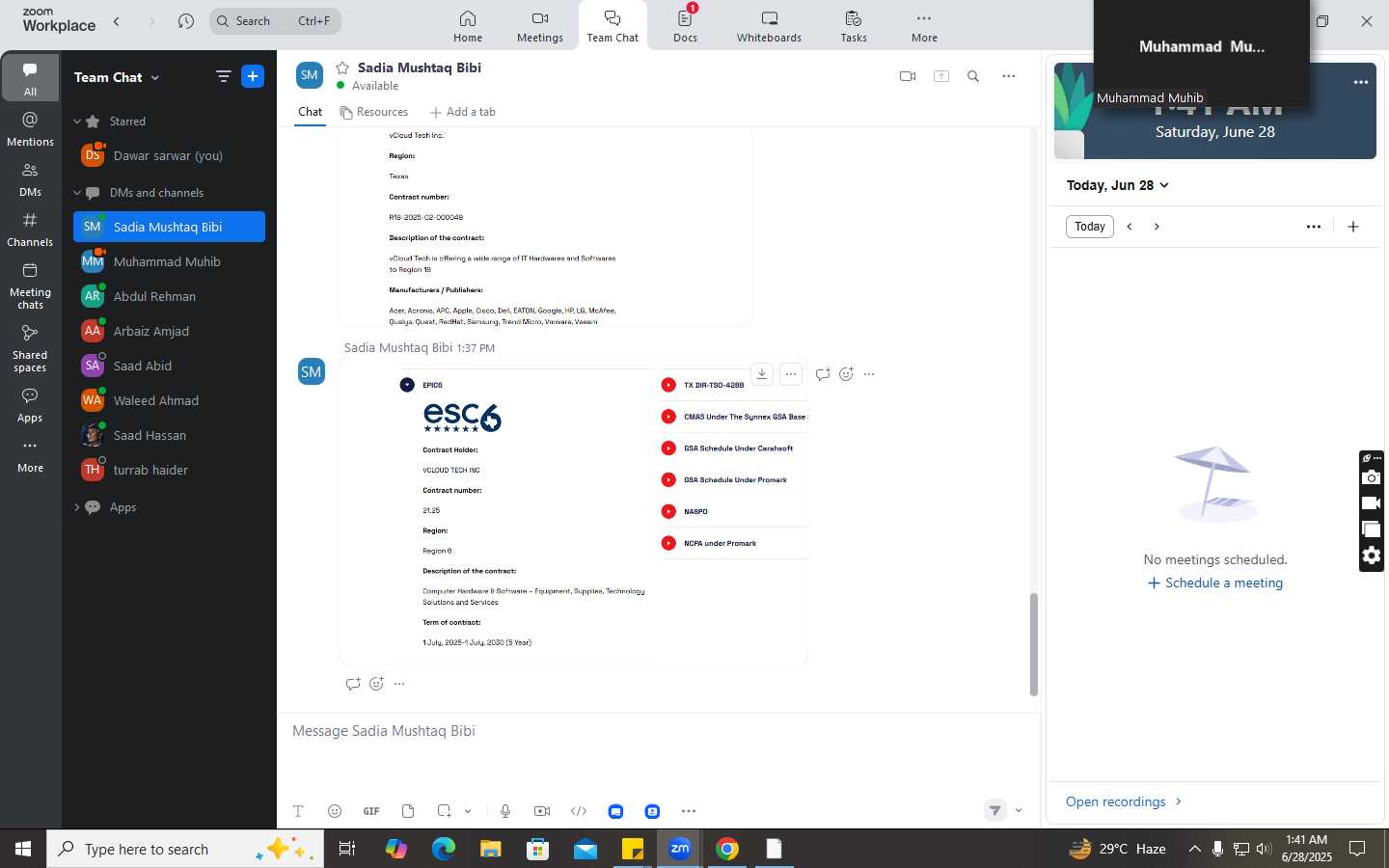Open the GIF picker
This screenshot has height=868, width=1389.
pyautogui.click(x=371, y=811)
